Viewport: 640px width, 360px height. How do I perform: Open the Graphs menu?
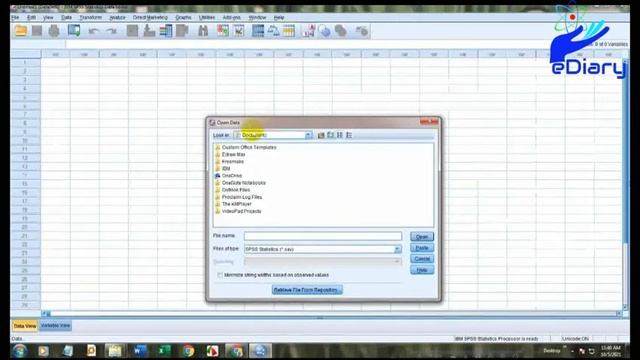click(x=183, y=18)
